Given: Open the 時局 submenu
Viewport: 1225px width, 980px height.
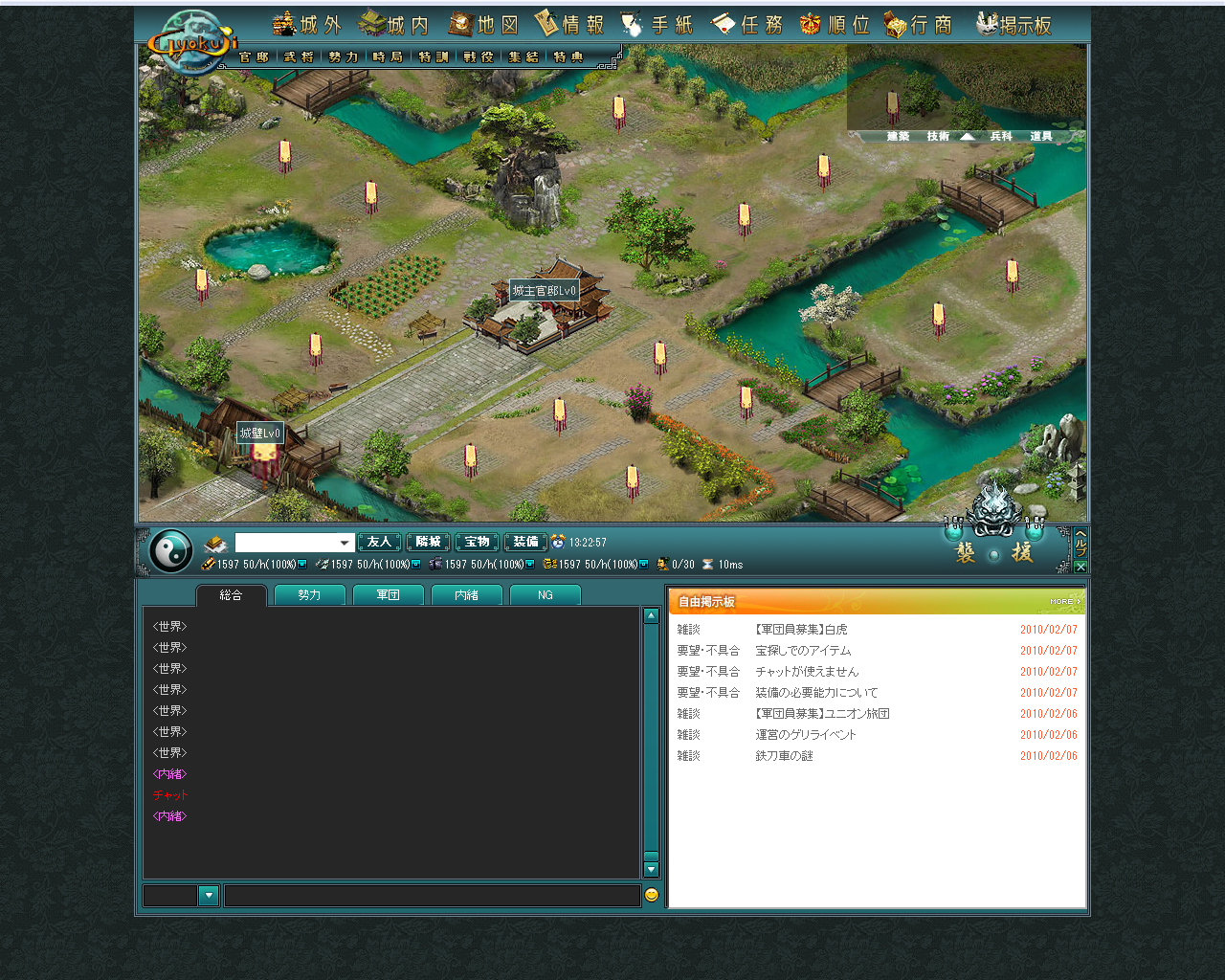Looking at the screenshot, I should (x=388, y=57).
